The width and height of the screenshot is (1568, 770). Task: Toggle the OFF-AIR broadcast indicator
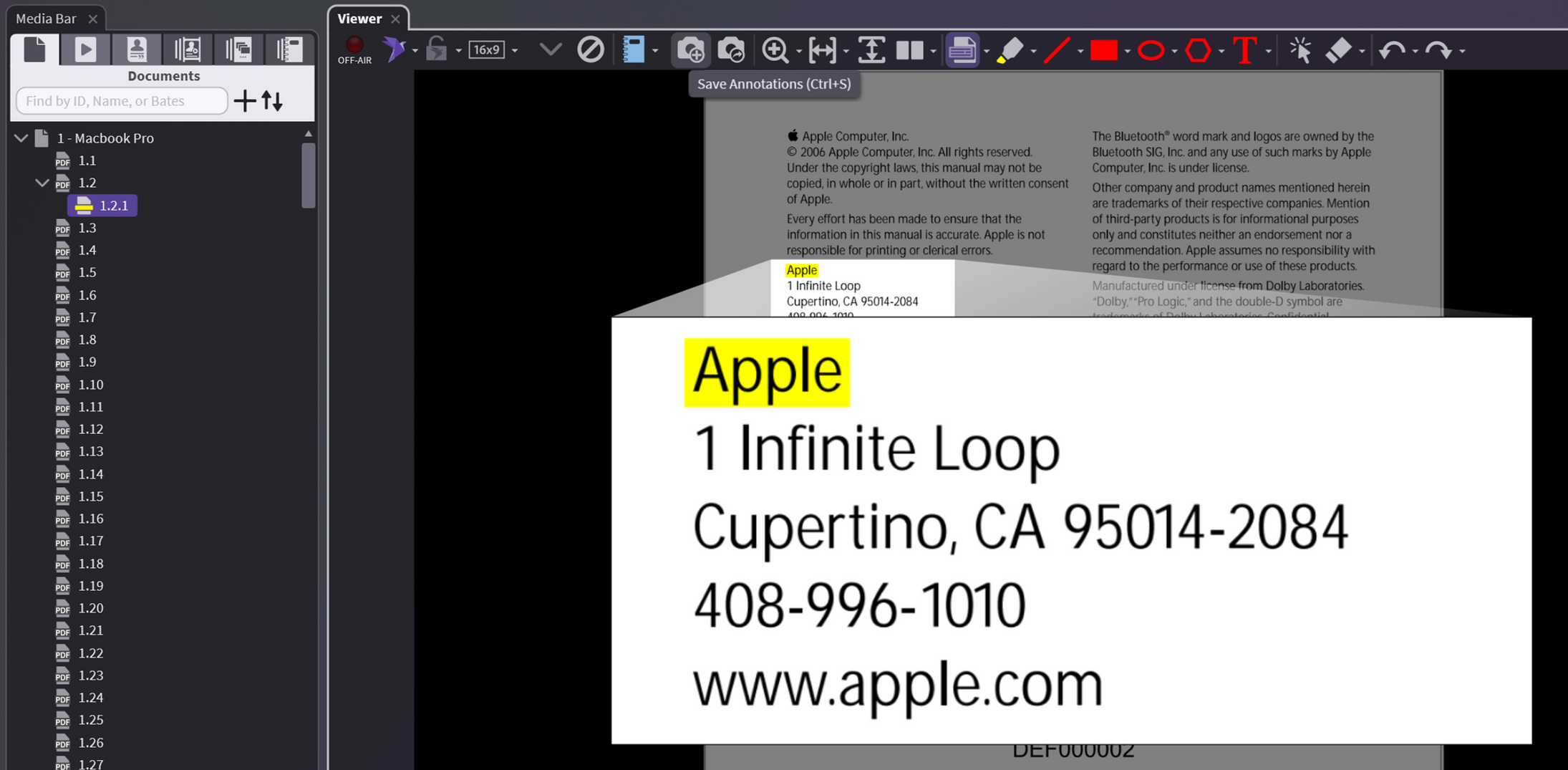coord(354,49)
